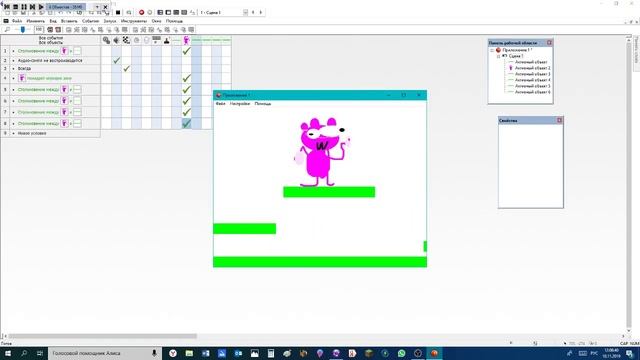Open the События menu

[x=91, y=21]
